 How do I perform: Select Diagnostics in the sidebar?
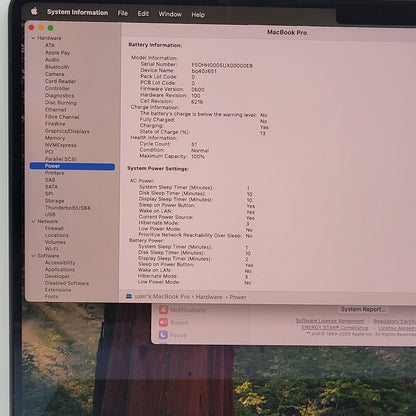pos(59,95)
